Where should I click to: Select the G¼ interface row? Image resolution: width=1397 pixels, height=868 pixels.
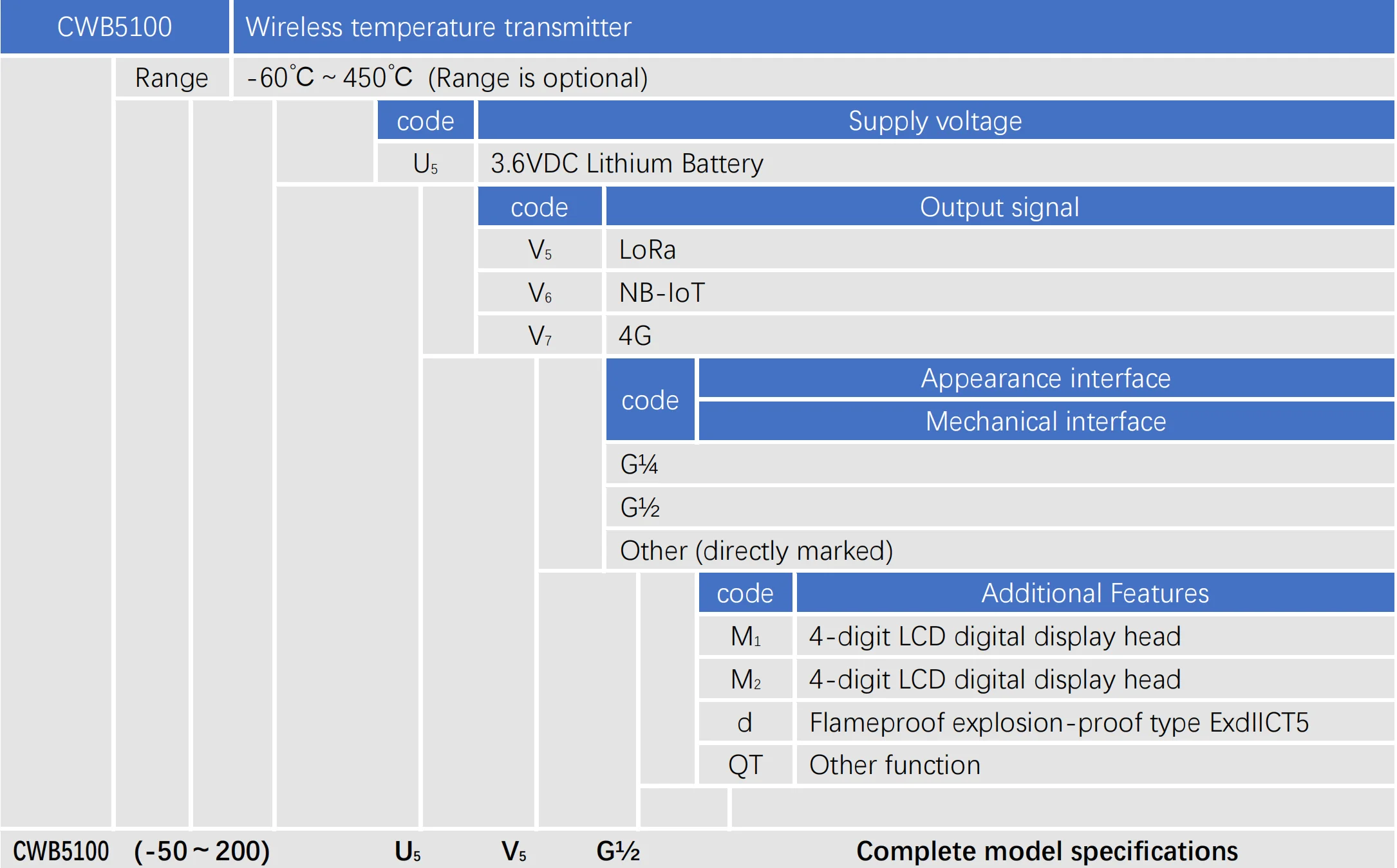coord(639,465)
